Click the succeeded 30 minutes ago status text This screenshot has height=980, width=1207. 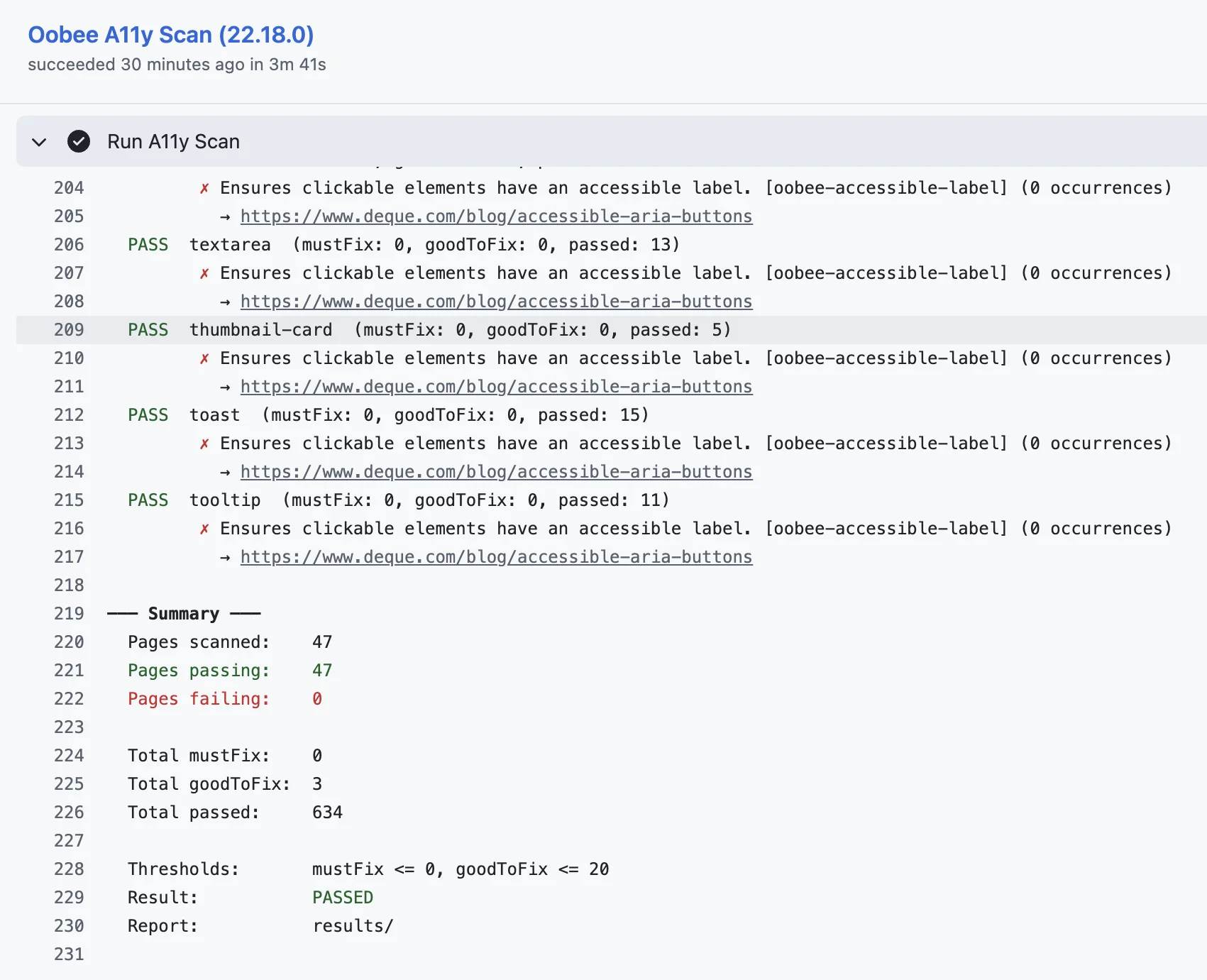(177, 65)
